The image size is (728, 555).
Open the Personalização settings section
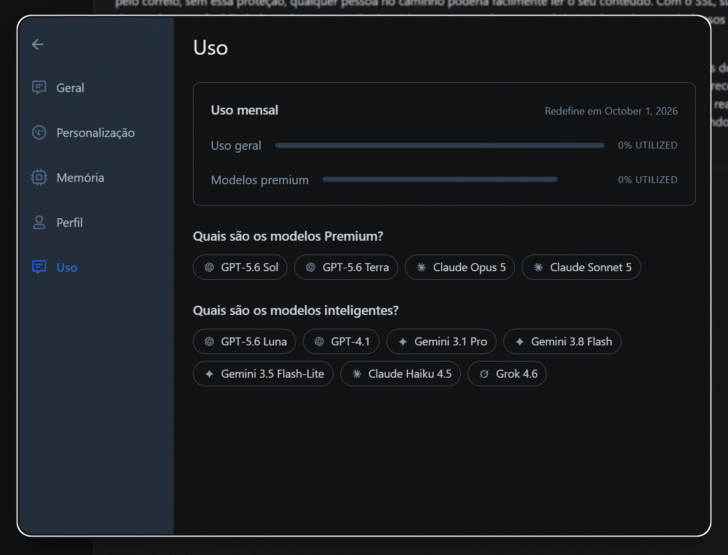point(95,133)
